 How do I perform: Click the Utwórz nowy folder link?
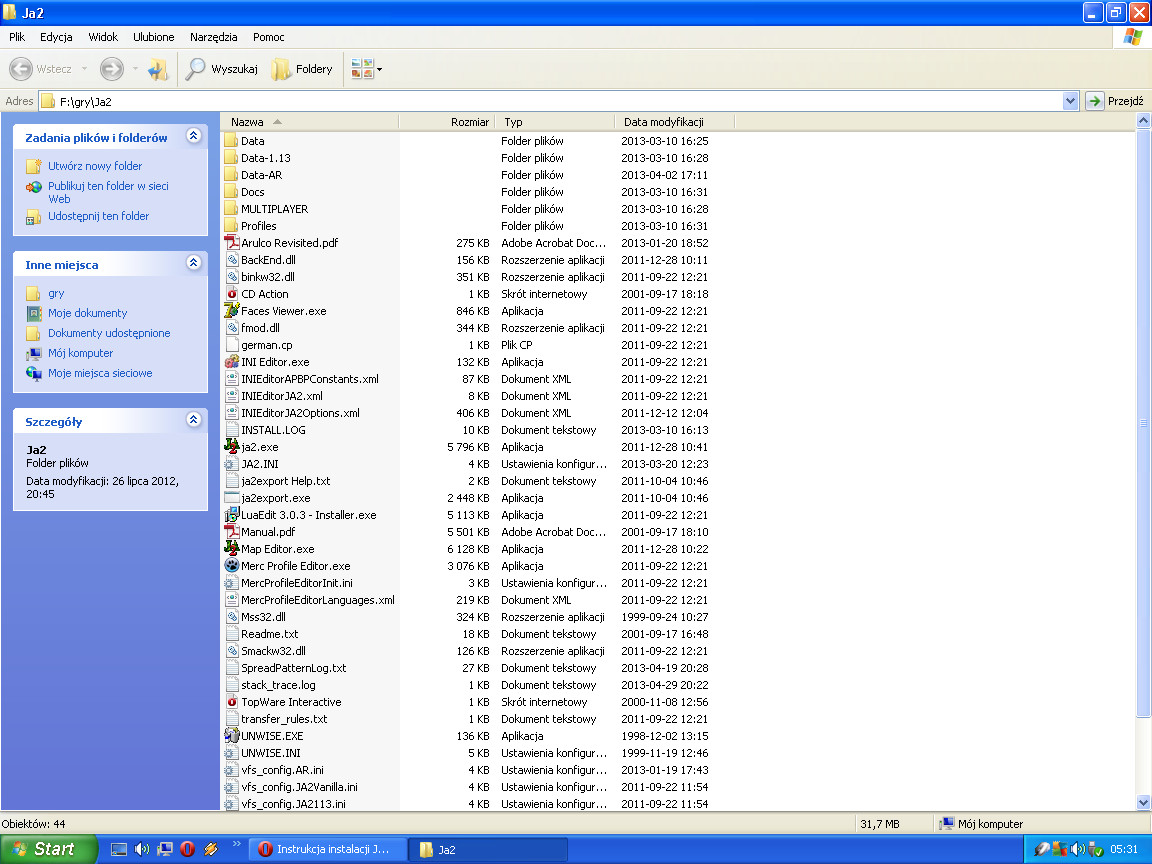[x=95, y=166]
